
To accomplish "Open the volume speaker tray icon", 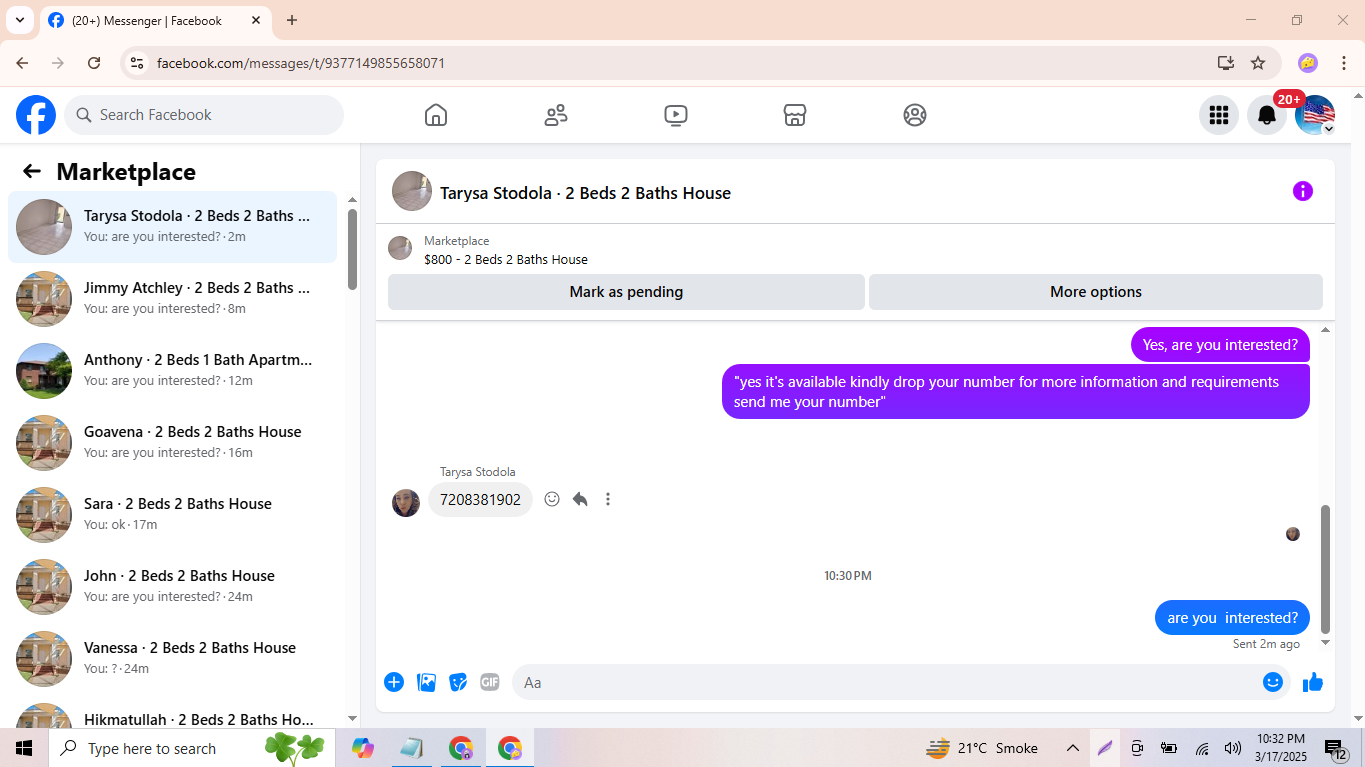I will [x=1233, y=748].
